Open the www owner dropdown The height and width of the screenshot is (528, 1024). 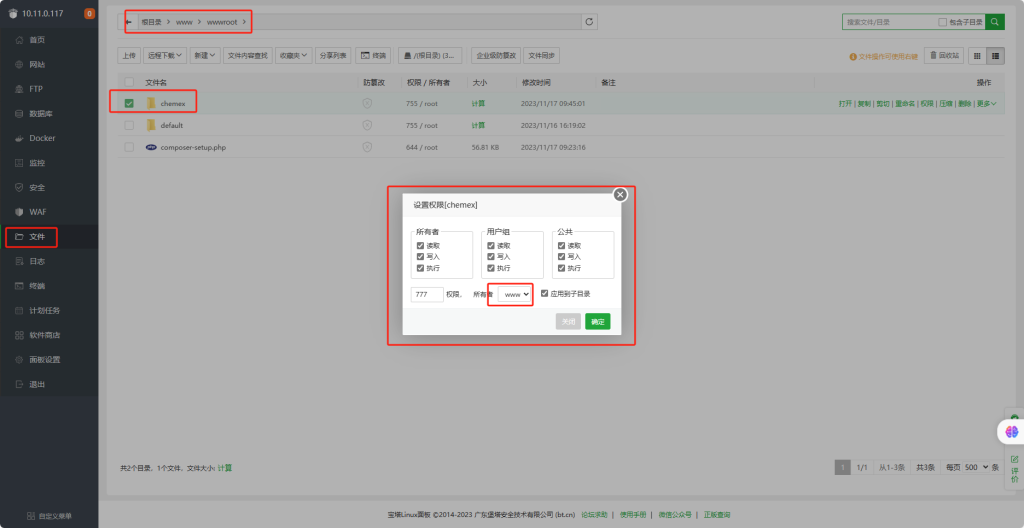point(515,295)
